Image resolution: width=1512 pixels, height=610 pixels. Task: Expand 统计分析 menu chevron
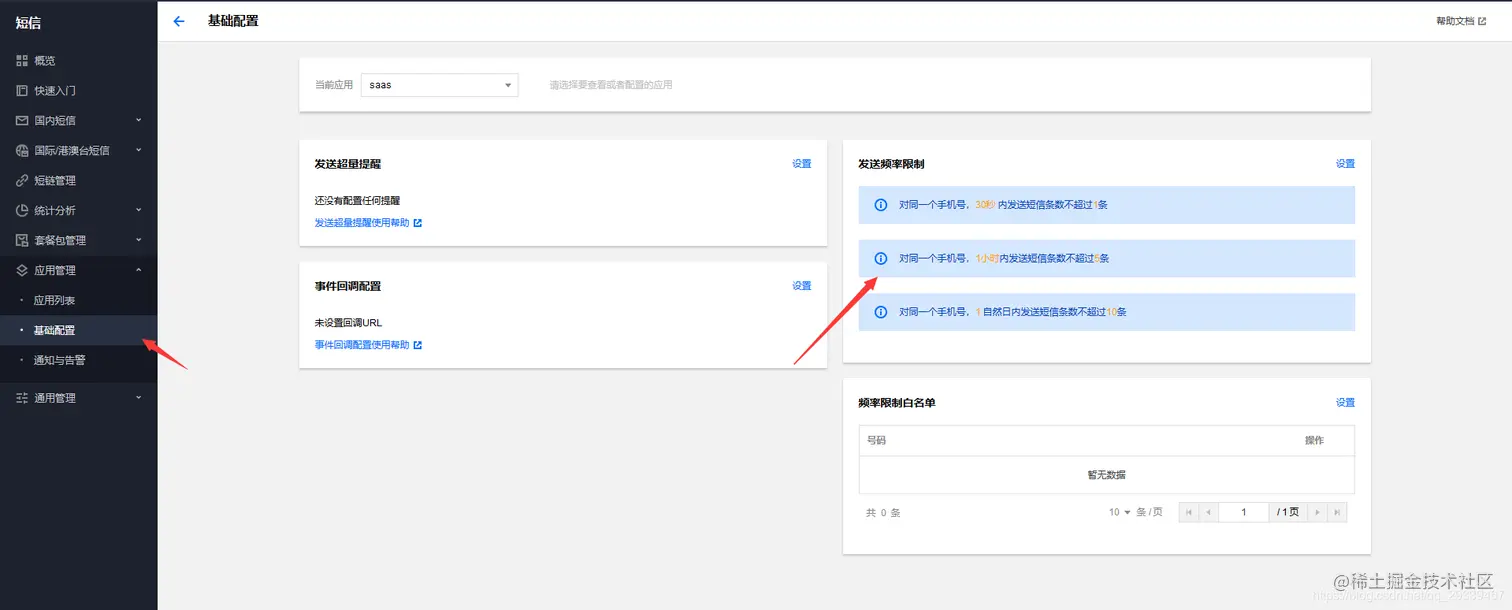(x=139, y=210)
